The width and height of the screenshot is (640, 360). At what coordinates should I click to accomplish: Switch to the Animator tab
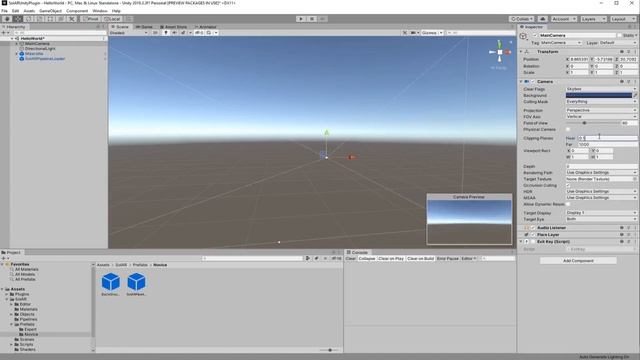pos(205,27)
